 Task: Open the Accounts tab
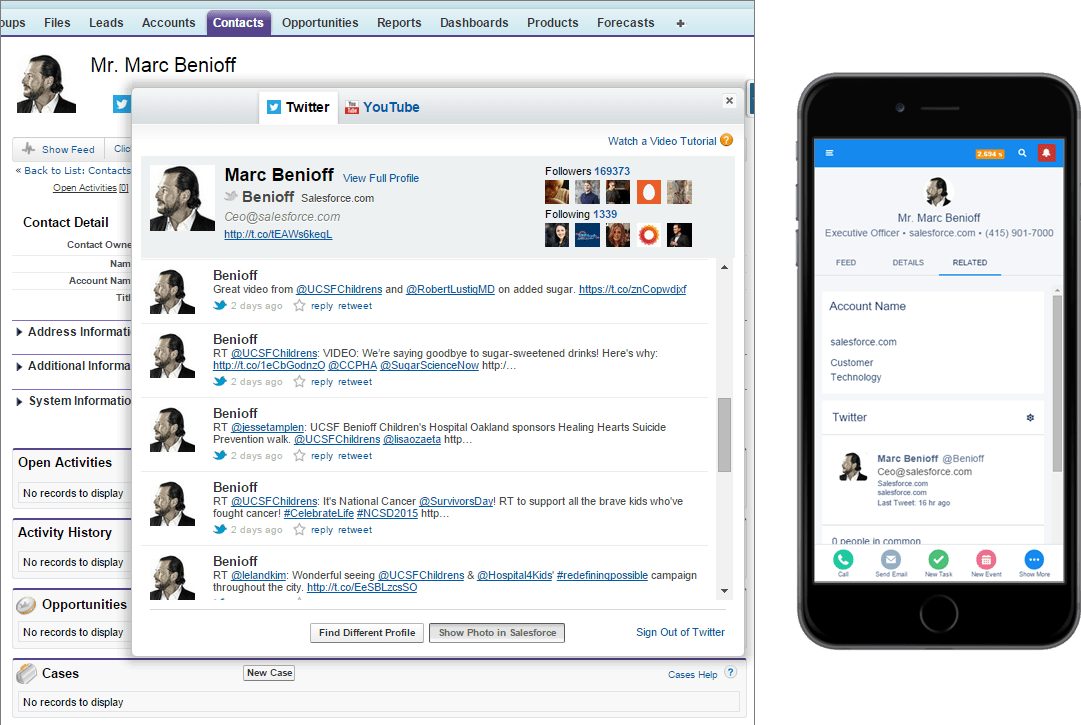(x=168, y=23)
